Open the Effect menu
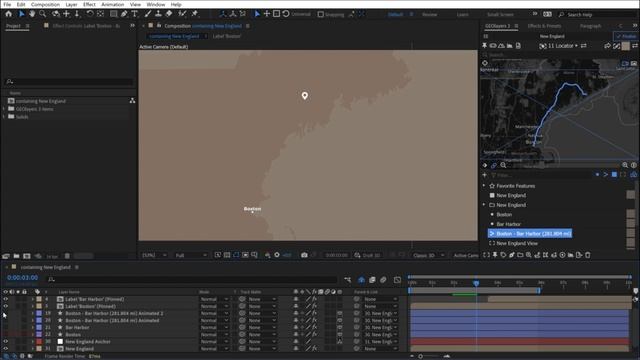Image resolution: width=640 pixels, height=360 pixels. 89,4
